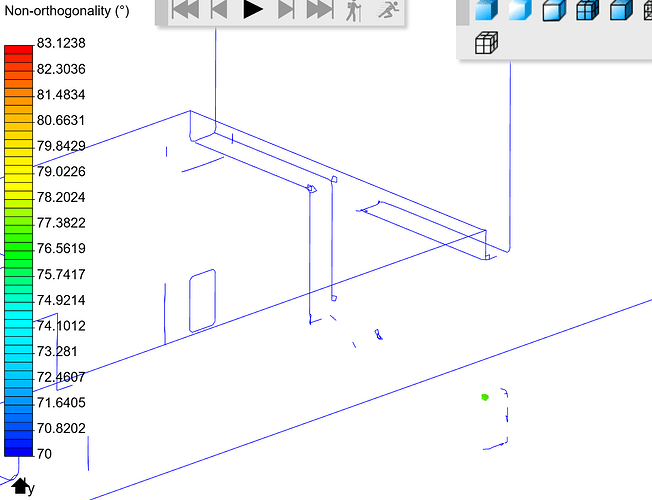Image resolution: width=652 pixels, height=500 pixels.
Task: Click legend value 73.281
Action: pos(57,351)
